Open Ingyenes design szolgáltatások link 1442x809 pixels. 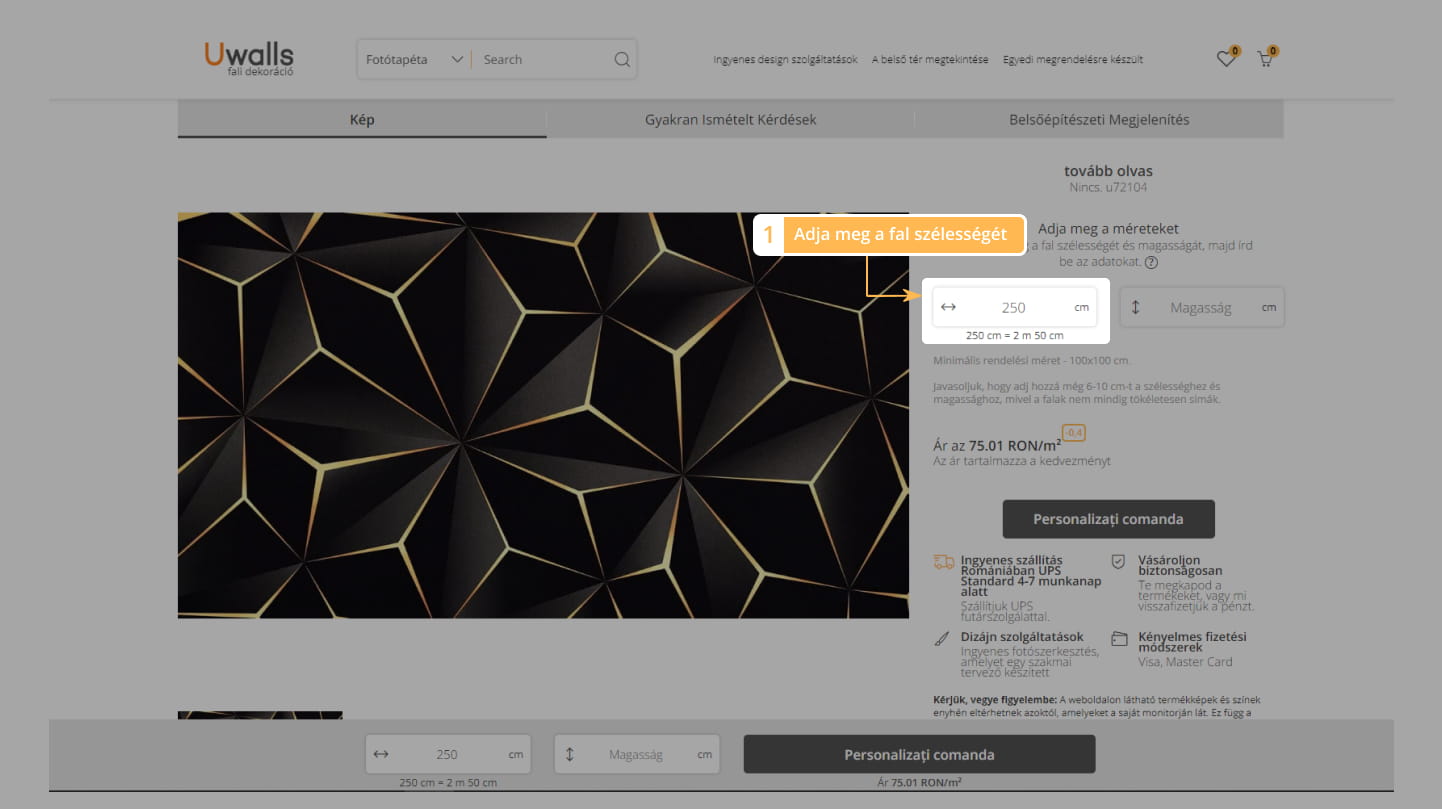[785, 60]
